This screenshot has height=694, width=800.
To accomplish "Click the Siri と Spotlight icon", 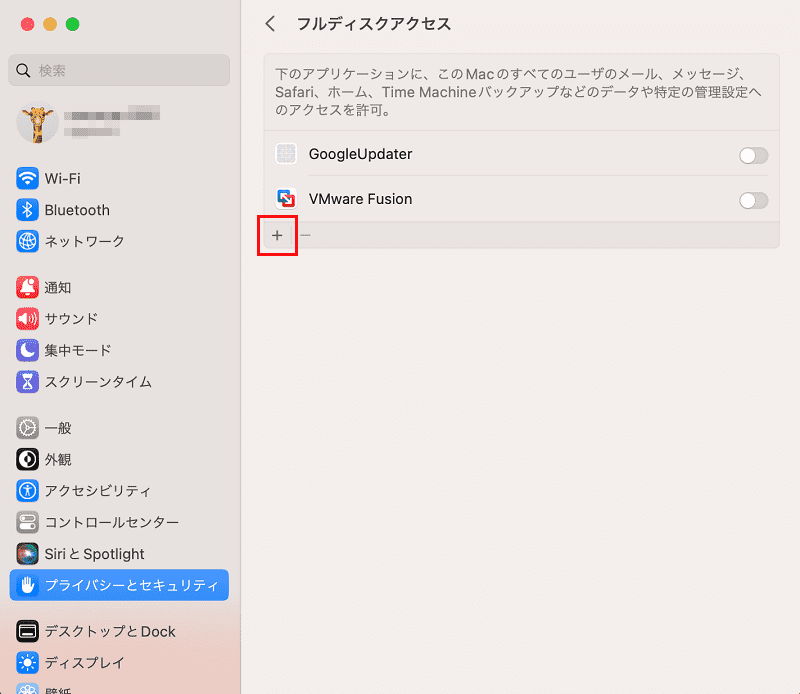I will pyautogui.click(x=27, y=554).
